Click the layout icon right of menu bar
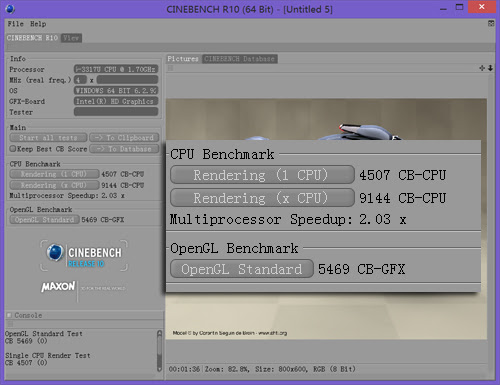Image resolution: width=500 pixels, height=385 pixels. pyautogui.click(x=491, y=23)
